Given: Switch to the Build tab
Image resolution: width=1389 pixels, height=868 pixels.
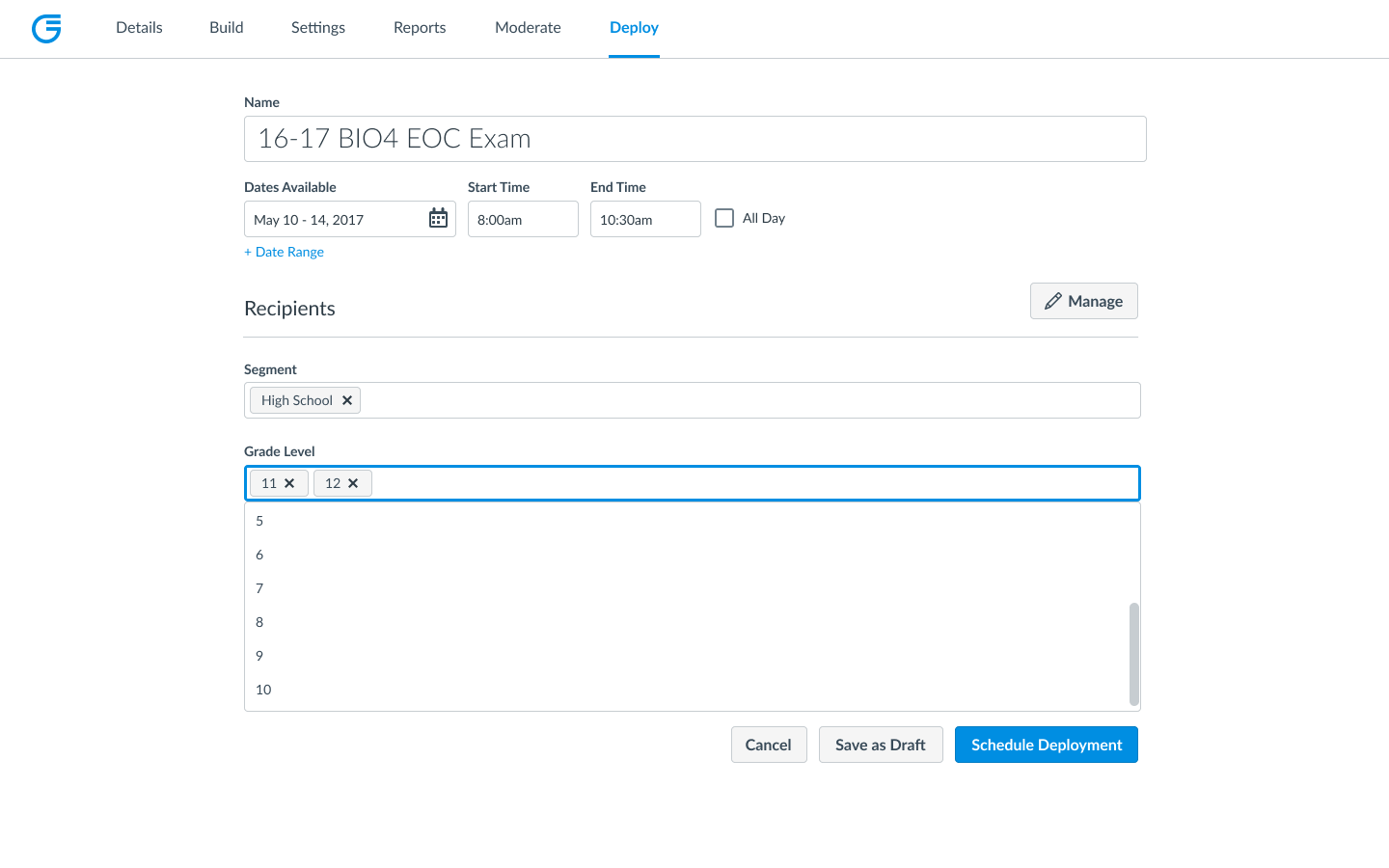Looking at the screenshot, I should tap(227, 28).
